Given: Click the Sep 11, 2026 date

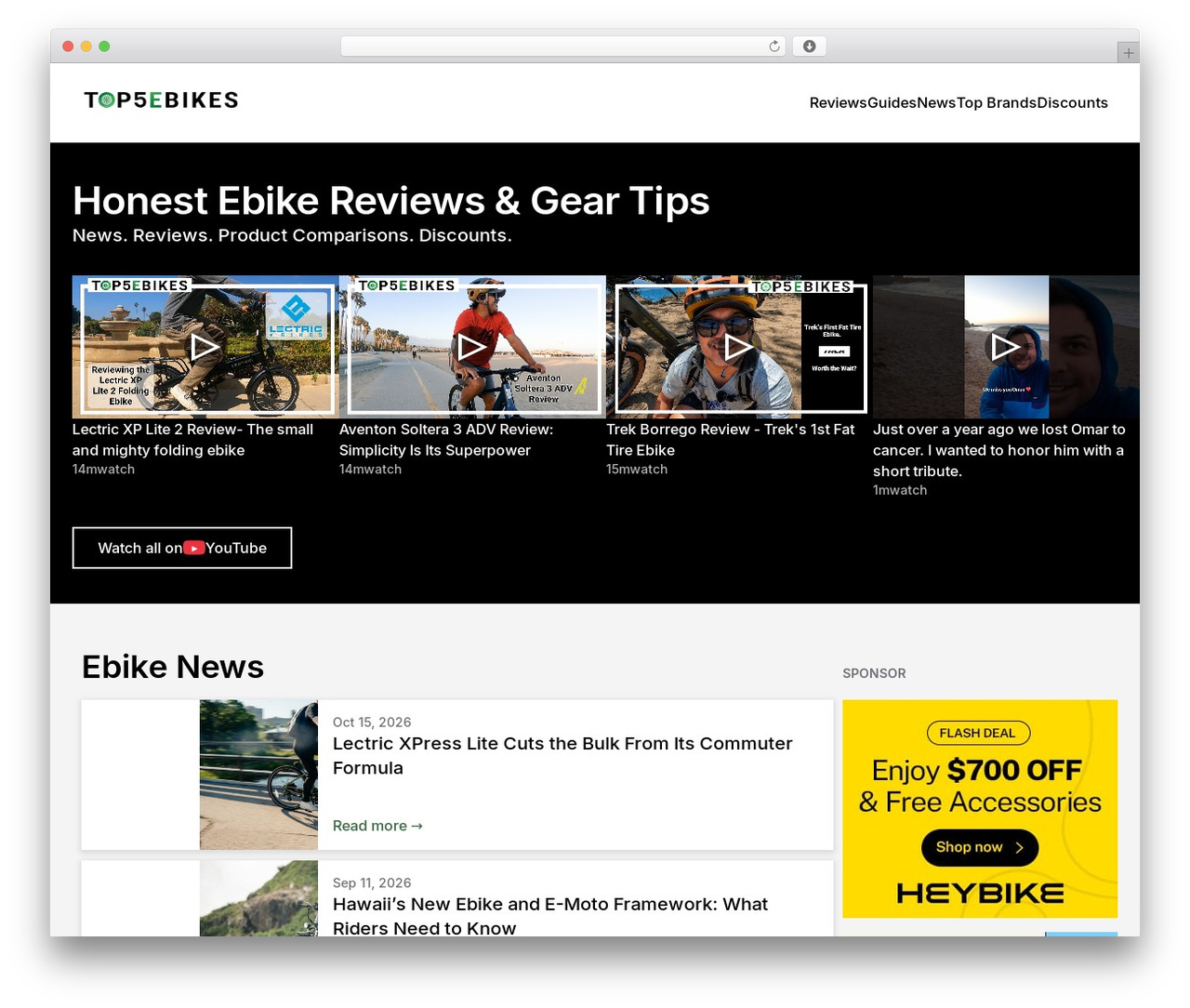Looking at the screenshot, I should point(372,883).
